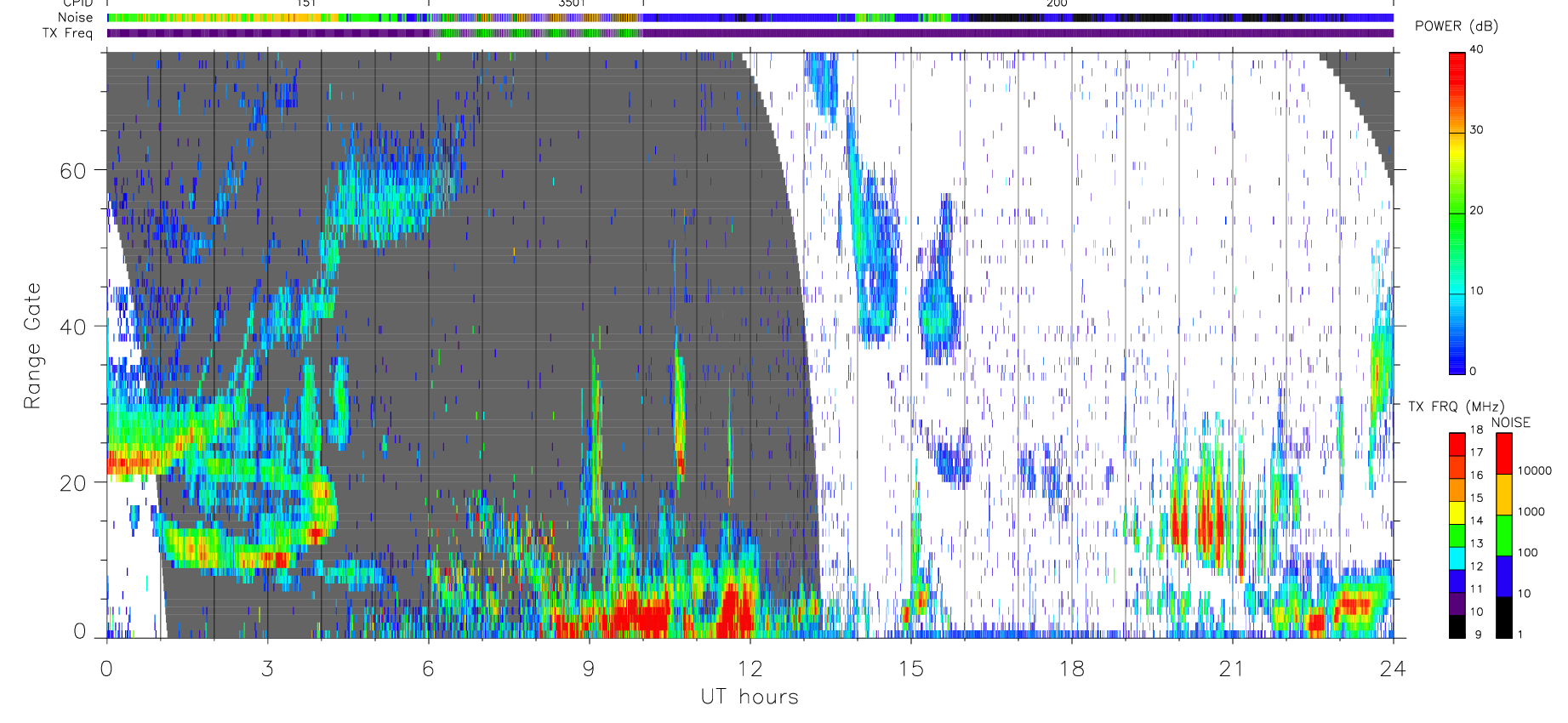Select the "18" tick on the UT hours axis
1568x723 pixels.
[x=1071, y=669]
